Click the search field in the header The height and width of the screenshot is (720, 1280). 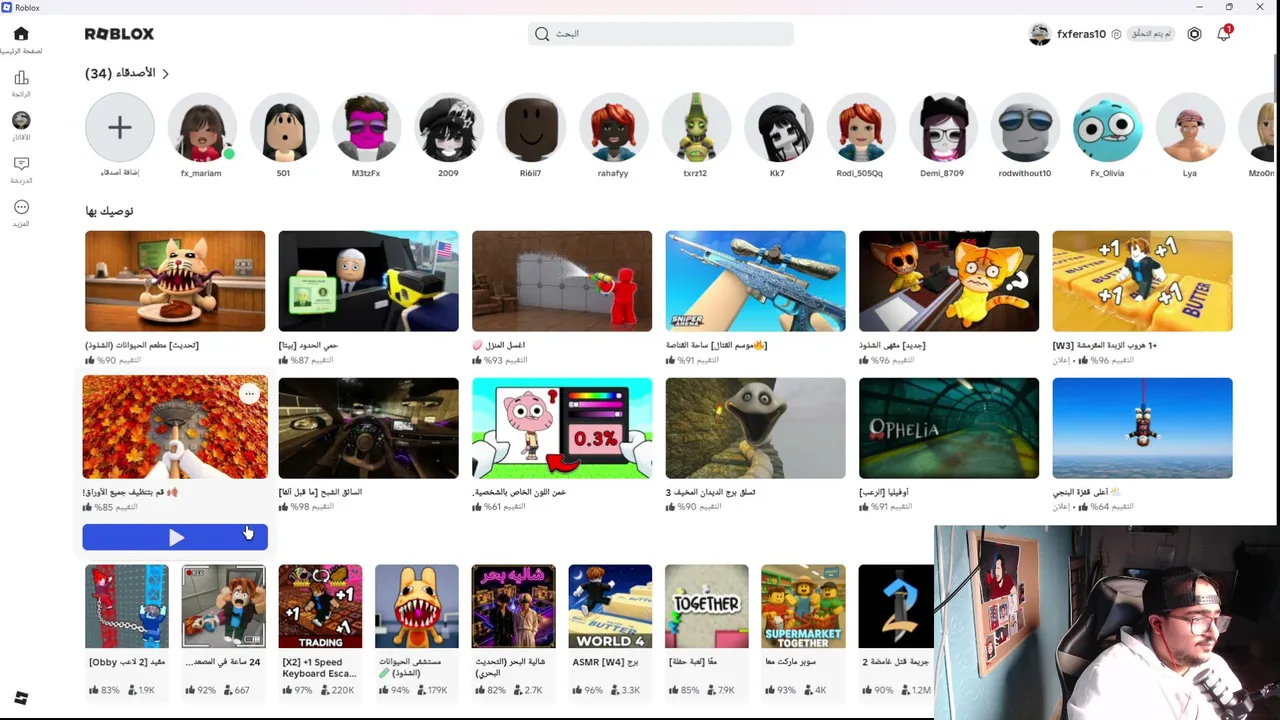pos(661,34)
